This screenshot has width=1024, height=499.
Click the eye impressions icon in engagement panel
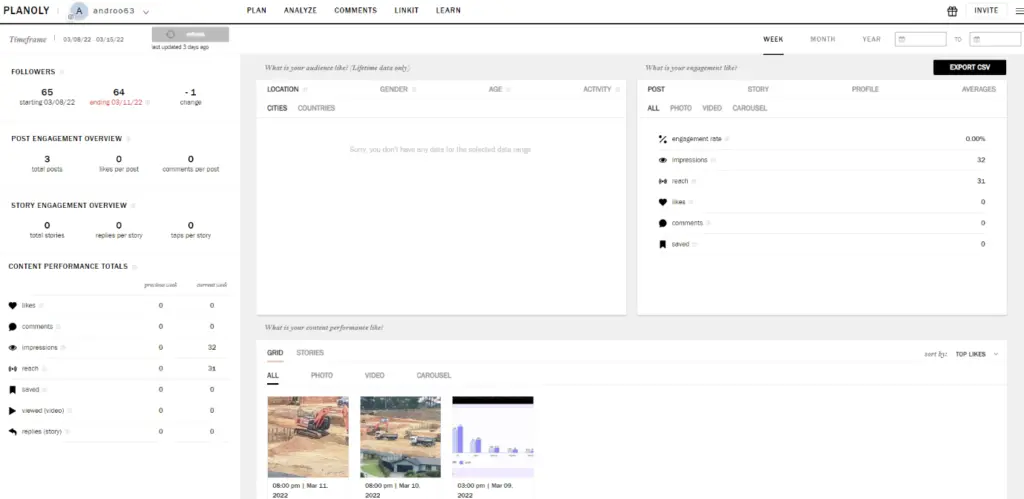tap(662, 160)
